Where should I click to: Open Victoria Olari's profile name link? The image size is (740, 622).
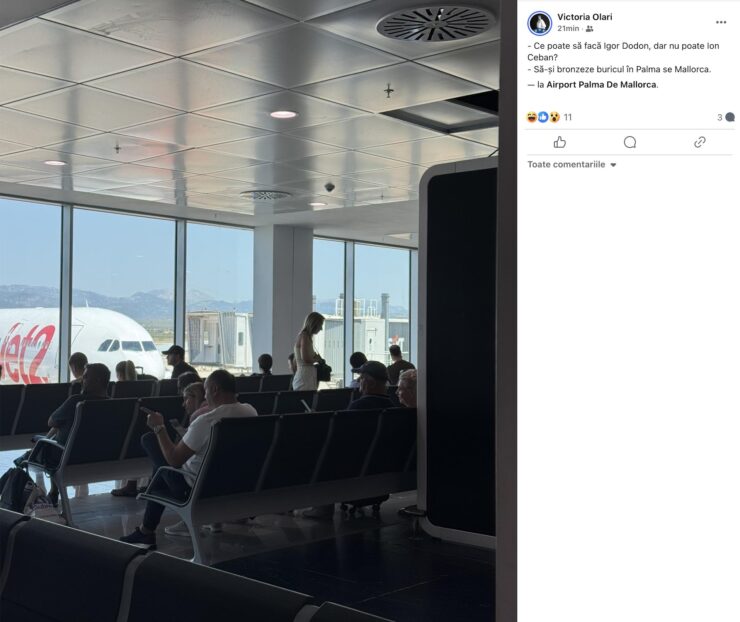click(x=585, y=17)
